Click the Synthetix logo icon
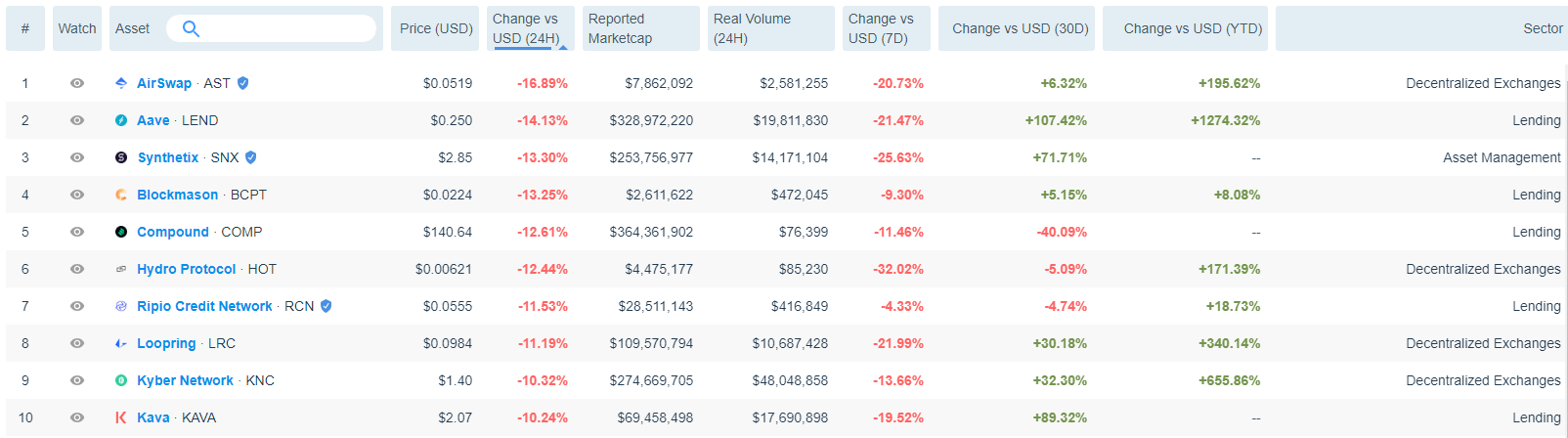 [x=121, y=157]
